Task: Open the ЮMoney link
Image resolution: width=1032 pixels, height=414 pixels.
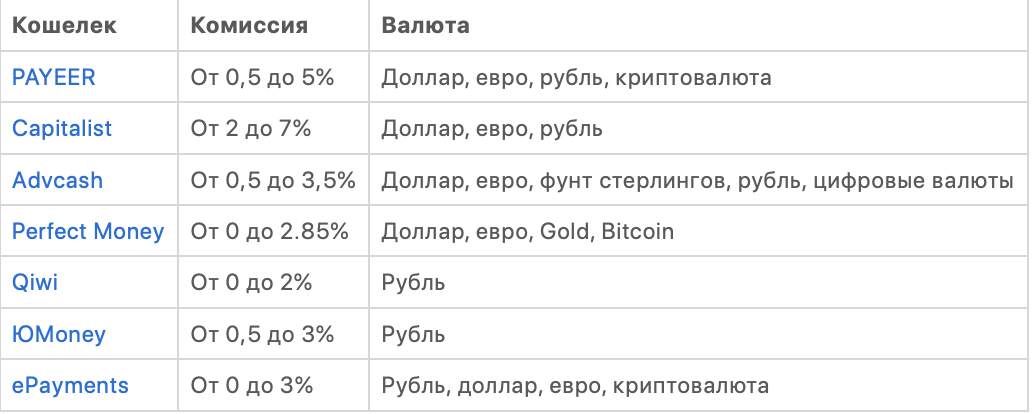Action: coord(58,335)
